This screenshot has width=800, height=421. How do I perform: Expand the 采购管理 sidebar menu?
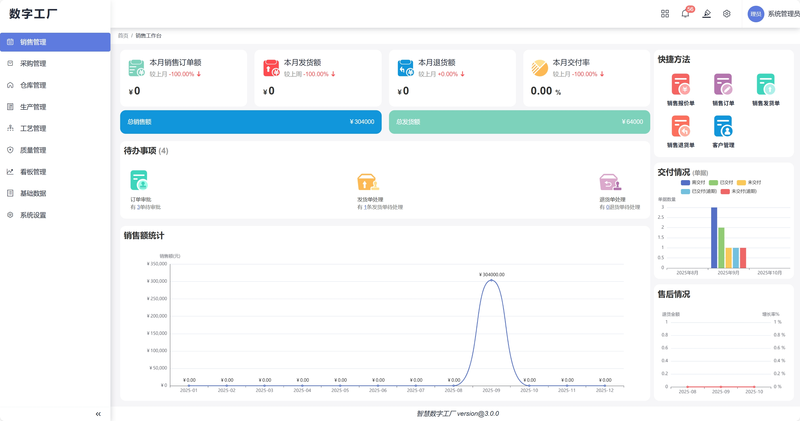pyautogui.click(x=33, y=63)
